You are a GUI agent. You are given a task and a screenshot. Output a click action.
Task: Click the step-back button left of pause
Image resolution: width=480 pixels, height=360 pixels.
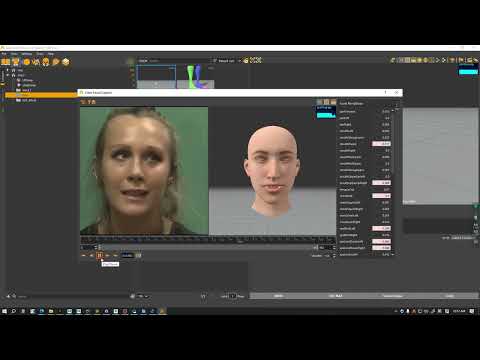pyautogui.click(x=91, y=256)
